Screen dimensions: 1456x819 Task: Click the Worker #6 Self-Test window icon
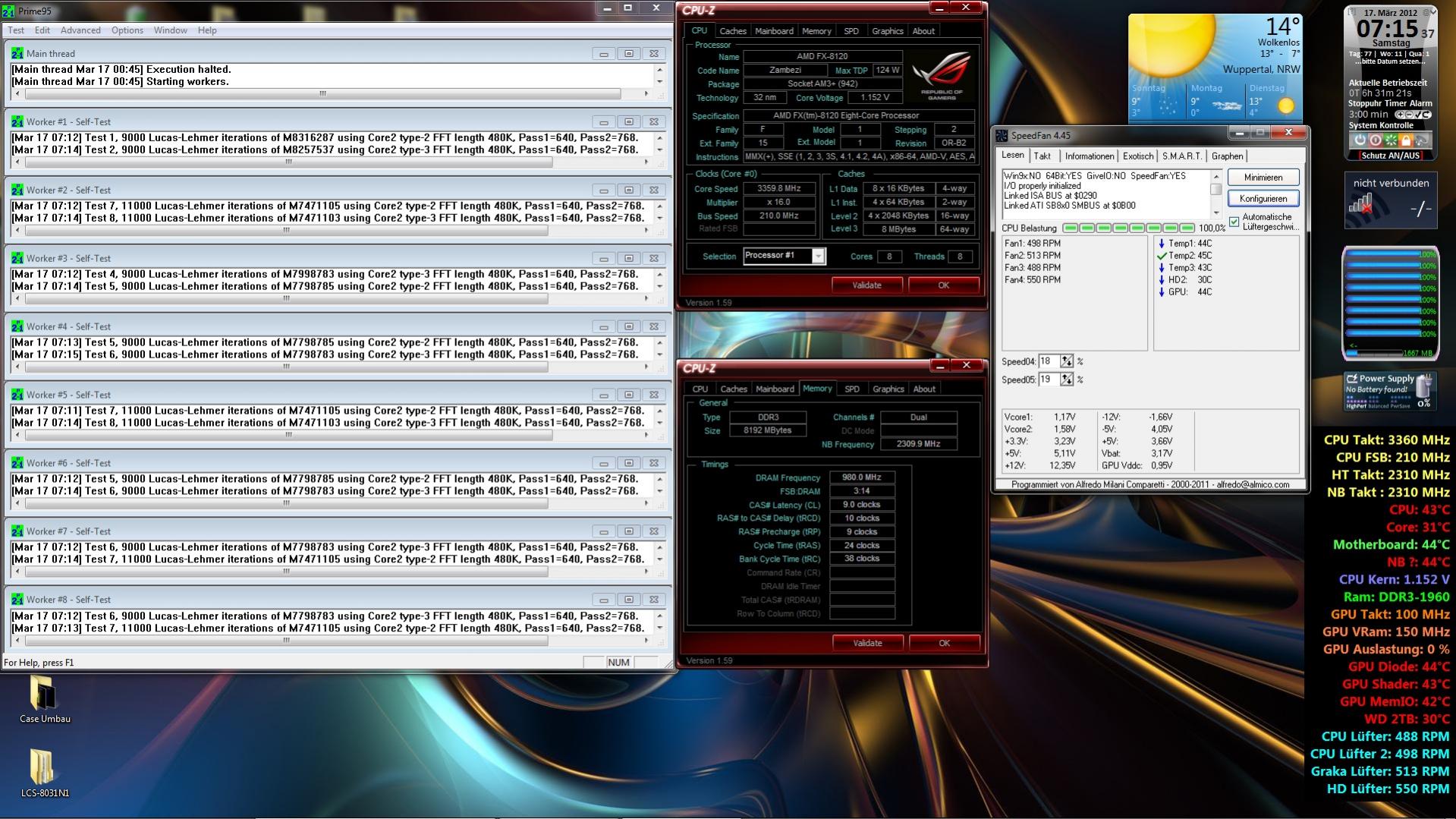tap(17, 463)
